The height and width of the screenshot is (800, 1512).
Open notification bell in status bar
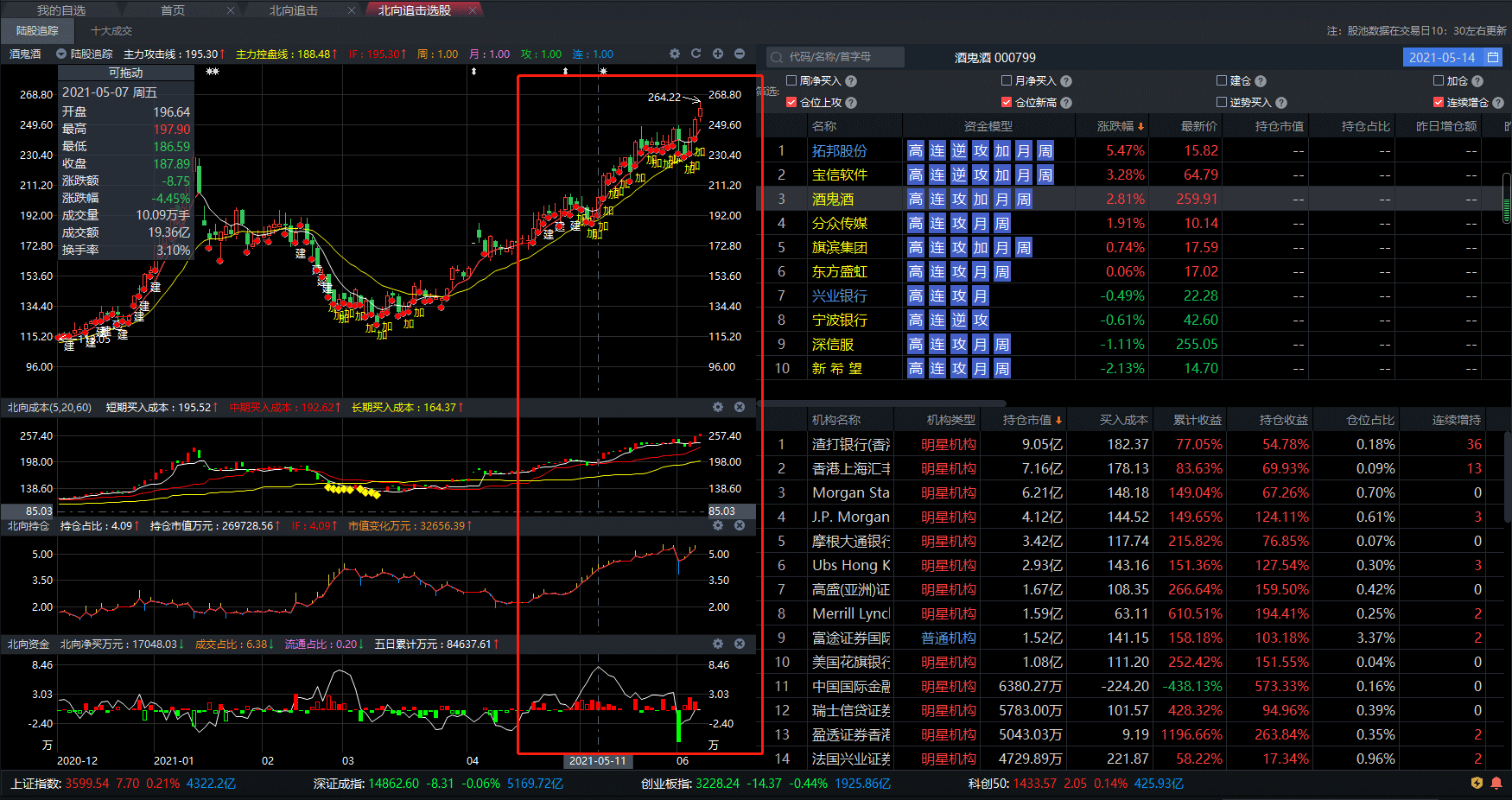[1496, 783]
